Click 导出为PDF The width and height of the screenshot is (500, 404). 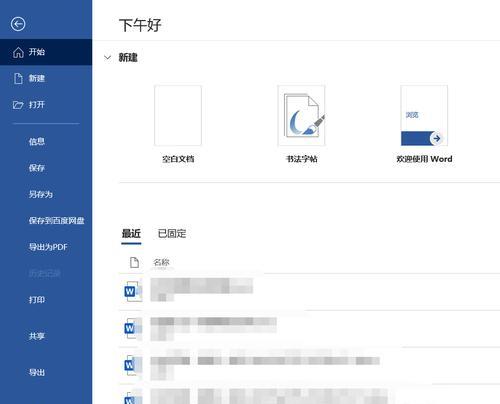click(x=48, y=247)
